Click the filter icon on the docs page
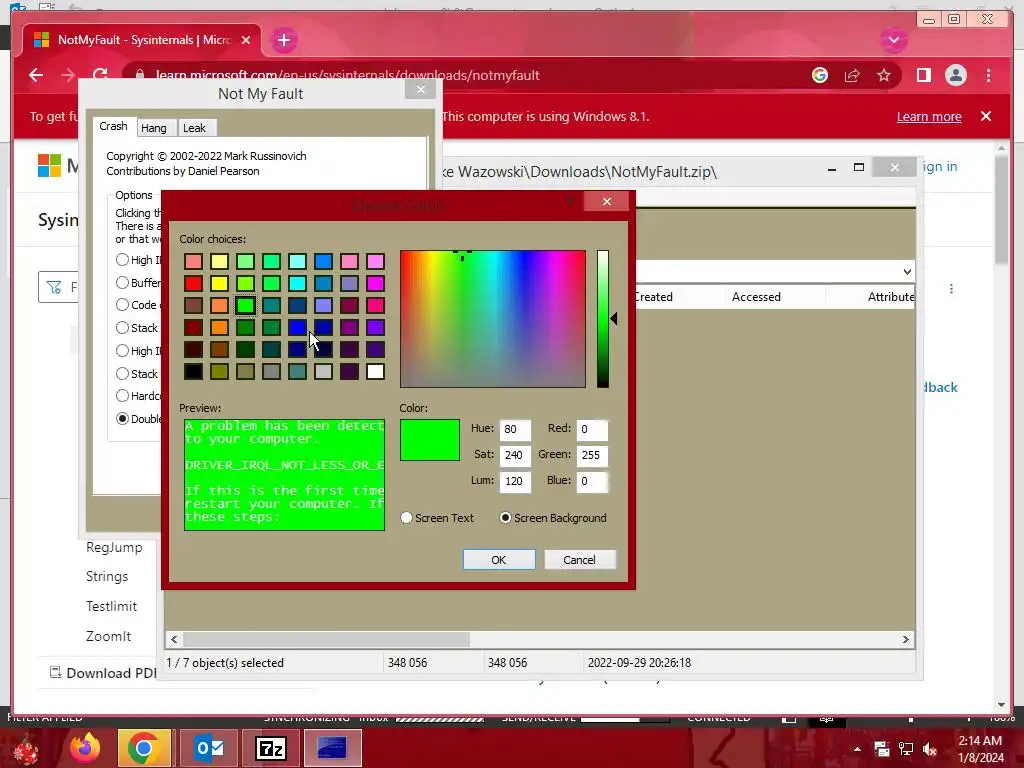This screenshot has width=1024, height=768. [x=54, y=287]
